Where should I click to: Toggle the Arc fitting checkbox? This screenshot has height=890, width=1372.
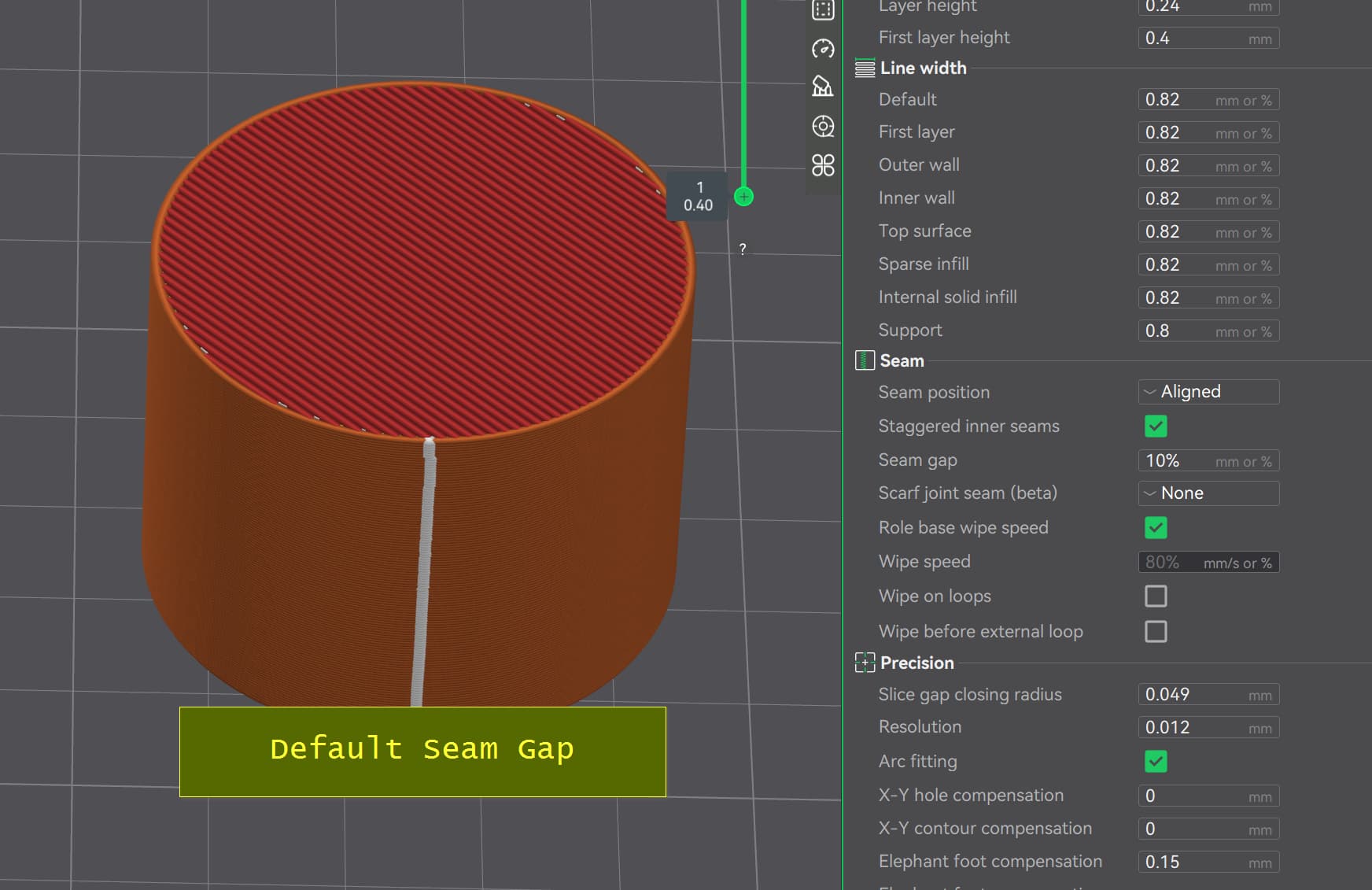click(1155, 762)
